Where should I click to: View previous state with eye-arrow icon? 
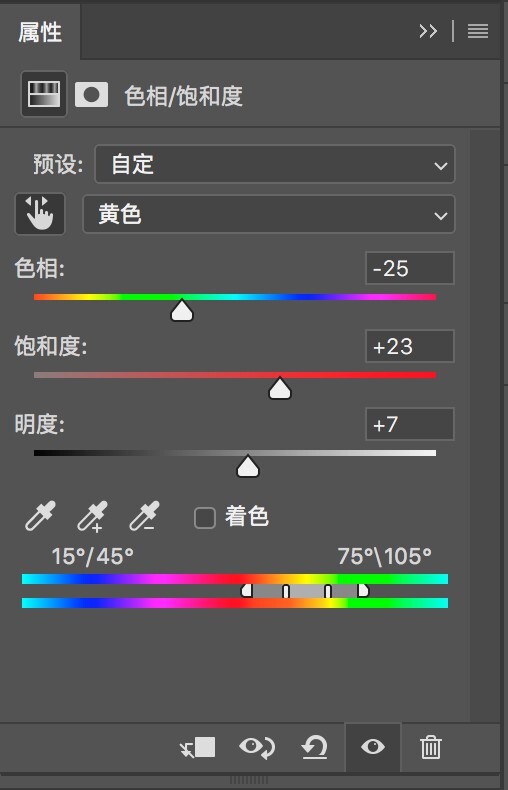(257, 747)
